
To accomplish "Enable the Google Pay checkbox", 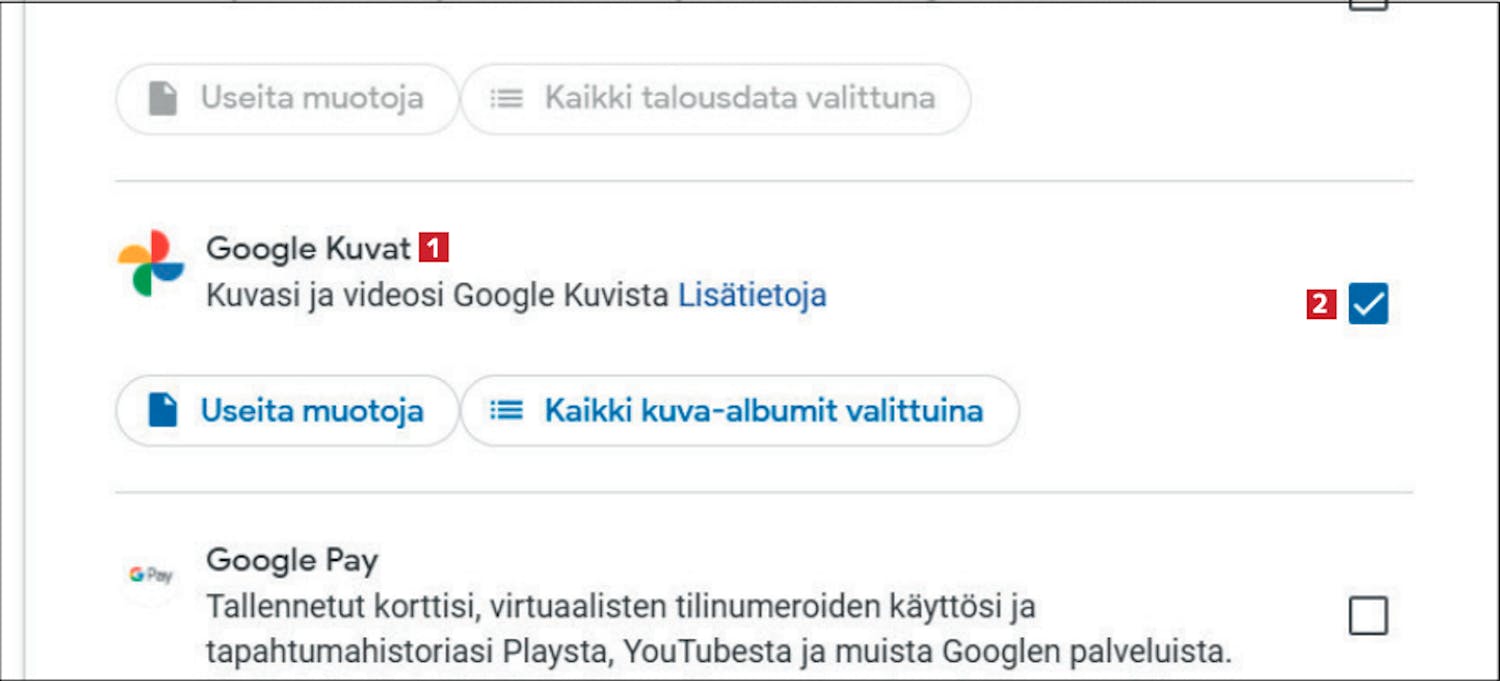I will (x=1368, y=615).
